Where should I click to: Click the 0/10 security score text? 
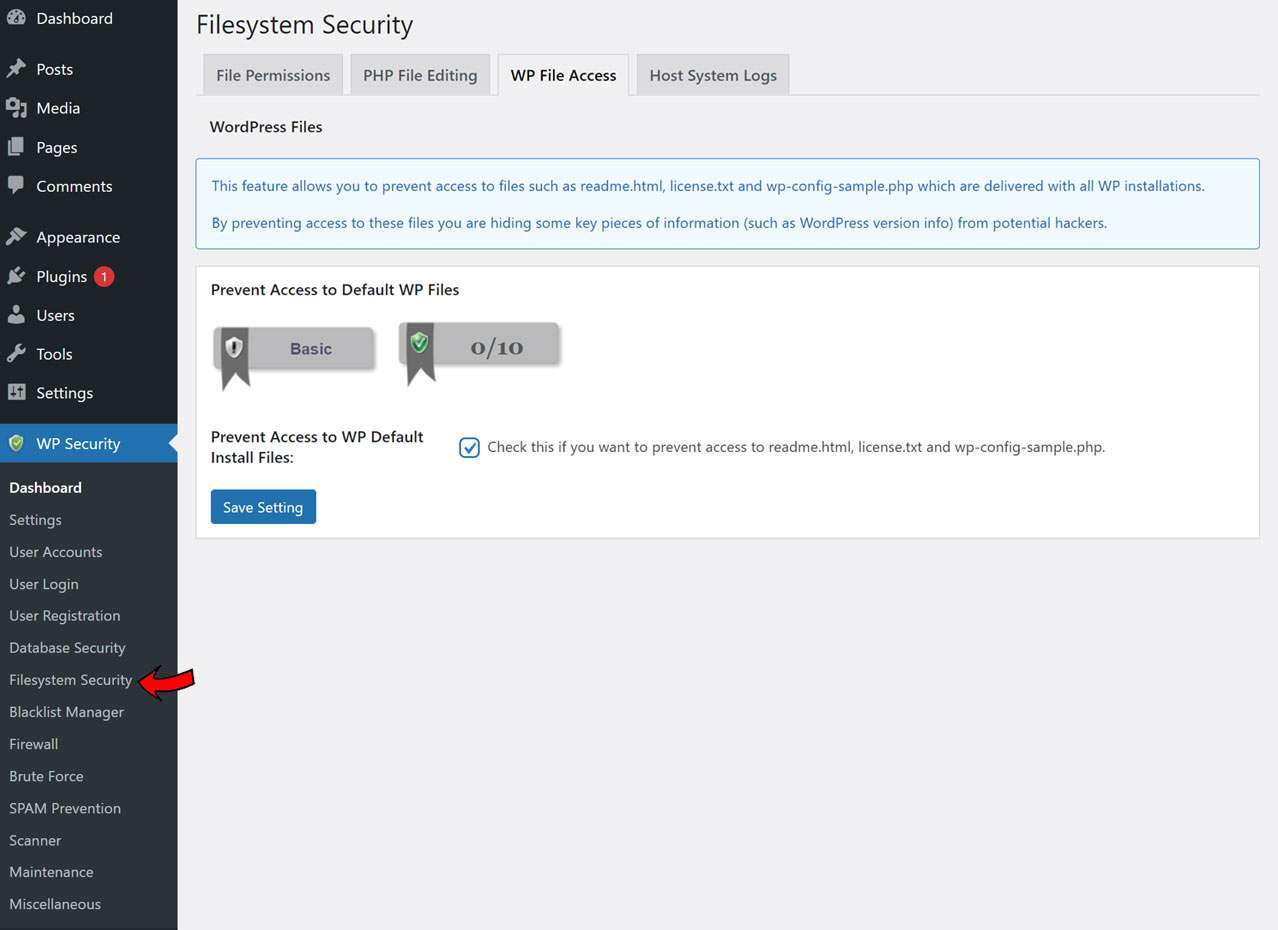point(497,347)
